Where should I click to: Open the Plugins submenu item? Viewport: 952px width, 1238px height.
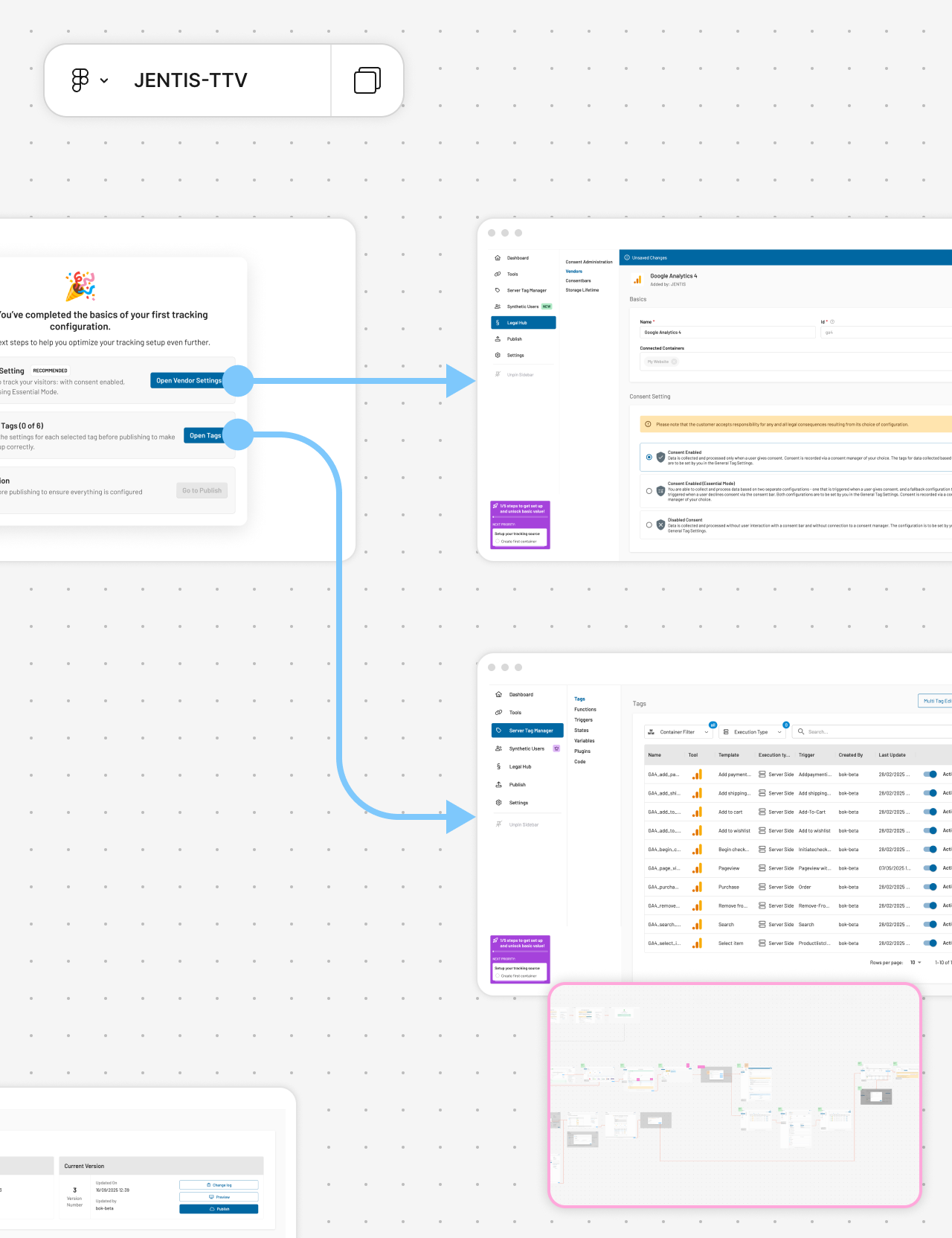(x=582, y=751)
